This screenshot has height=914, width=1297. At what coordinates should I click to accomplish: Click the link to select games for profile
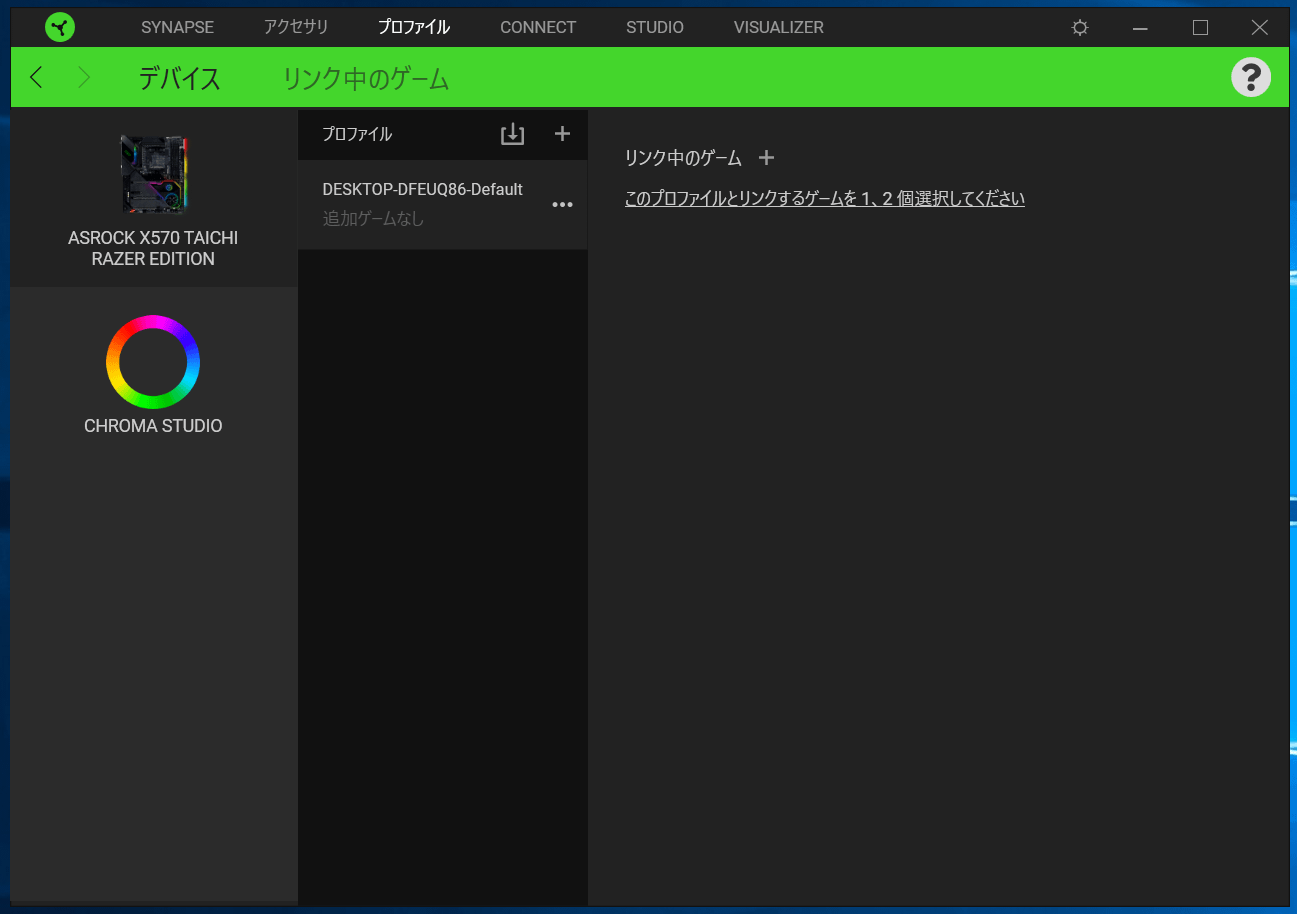825,198
